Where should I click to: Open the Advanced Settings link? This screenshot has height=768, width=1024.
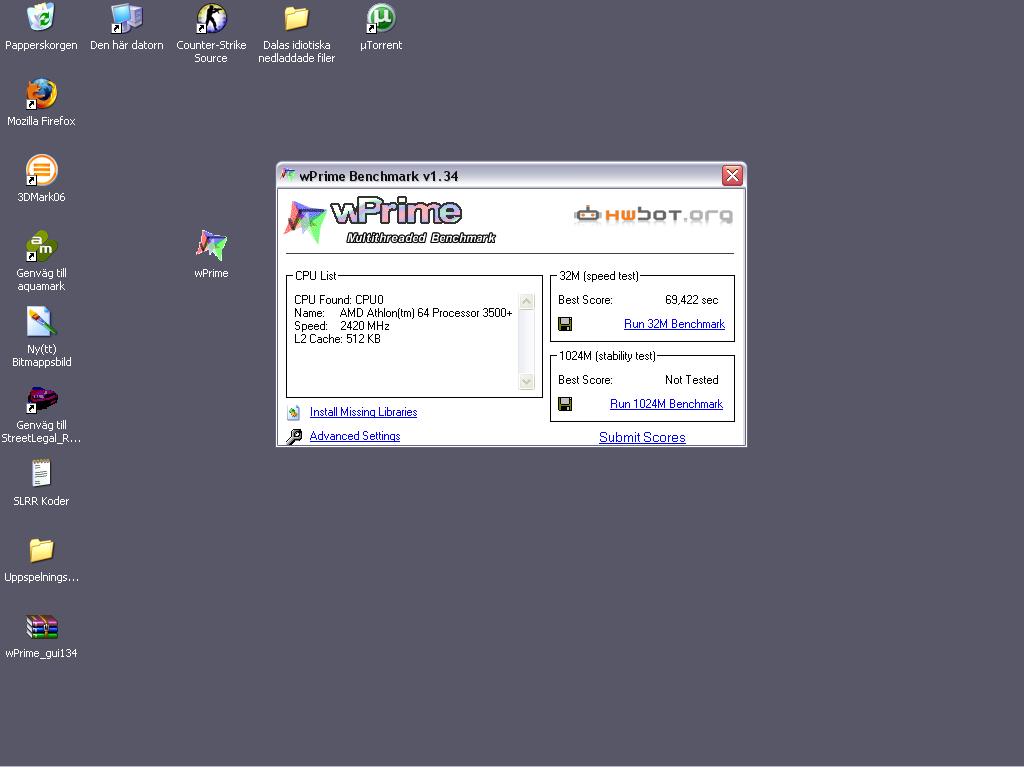pos(355,436)
